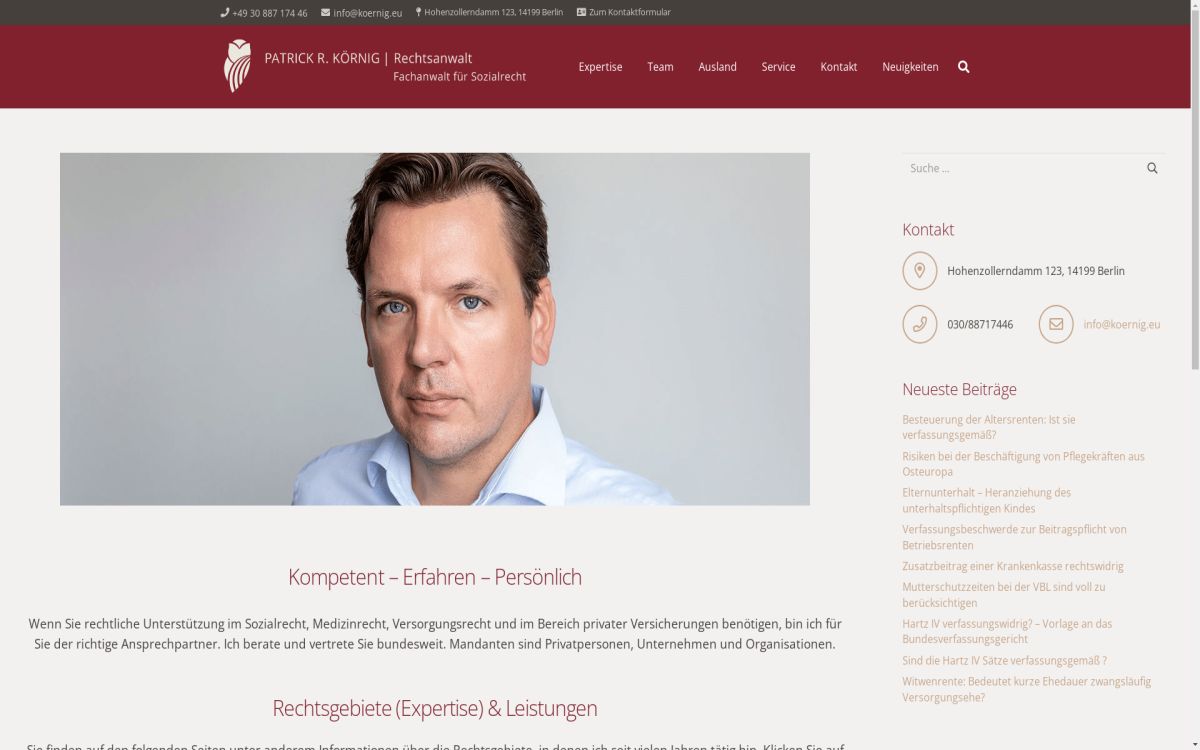This screenshot has width=1200, height=750.
Task: Click the info@koernig.eu sidebar email link
Action: 1121,324
